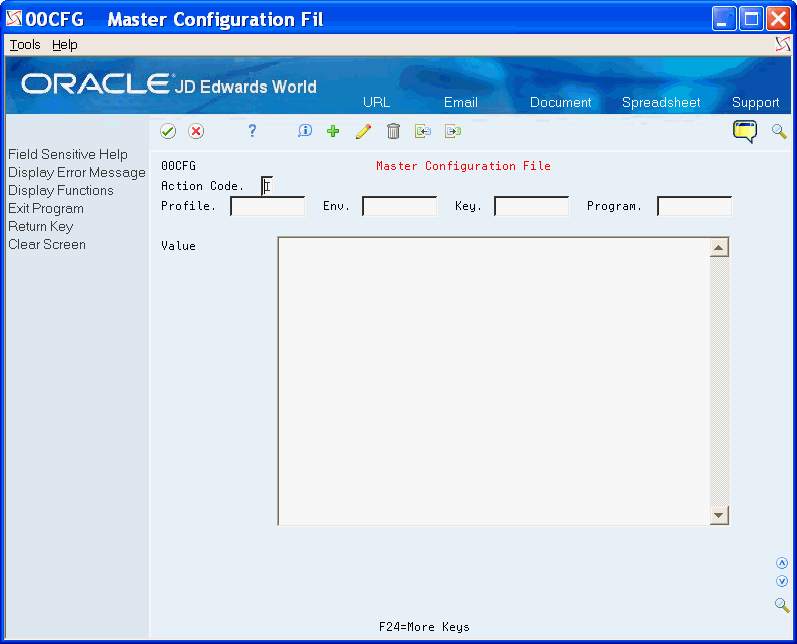Click the Inquire info icon in toolbar
Screen dimensions: 797x644
(304, 131)
